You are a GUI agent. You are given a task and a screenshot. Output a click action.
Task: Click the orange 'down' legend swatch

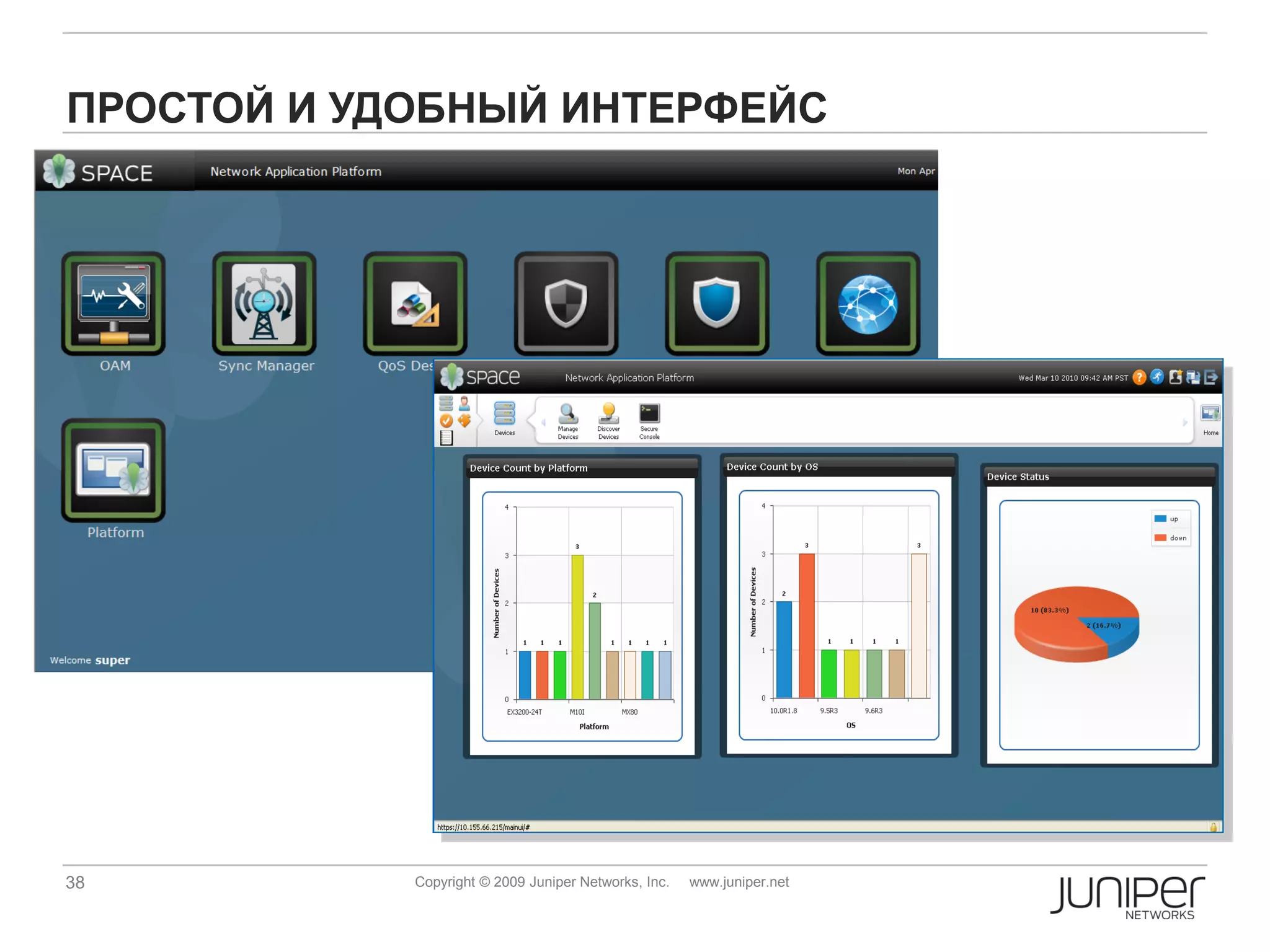click(x=1160, y=538)
